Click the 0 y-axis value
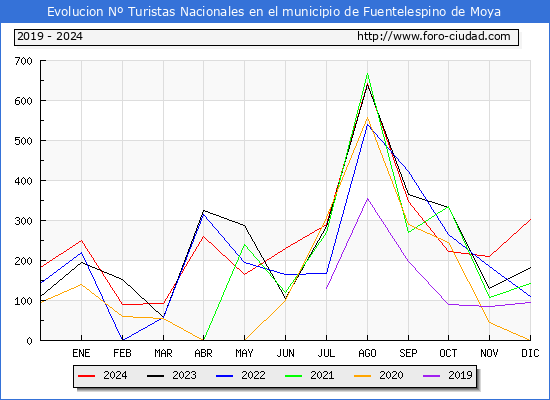The width and height of the screenshot is (550, 400). click(x=29, y=341)
